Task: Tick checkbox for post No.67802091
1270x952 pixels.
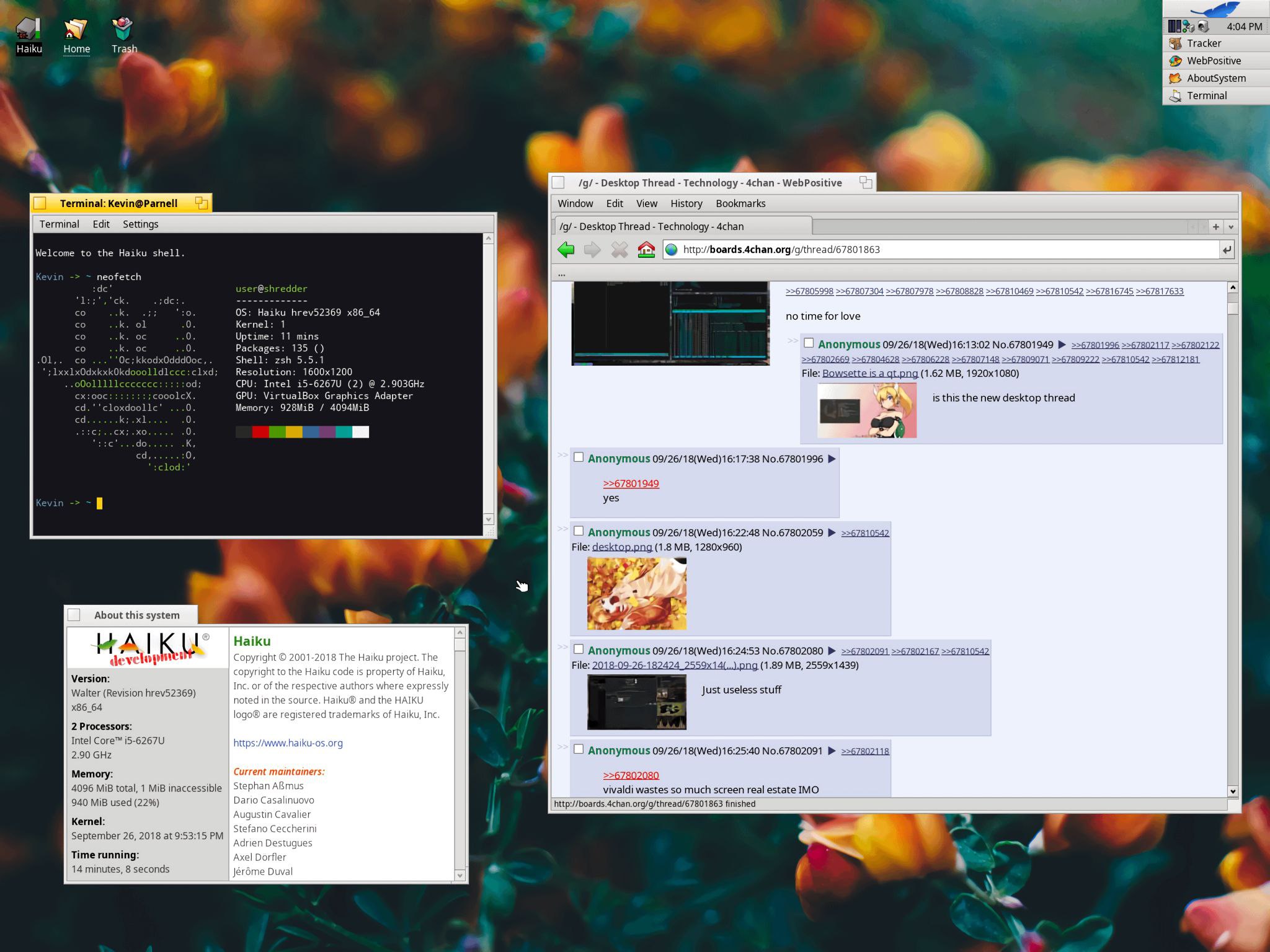Action: (x=579, y=749)
